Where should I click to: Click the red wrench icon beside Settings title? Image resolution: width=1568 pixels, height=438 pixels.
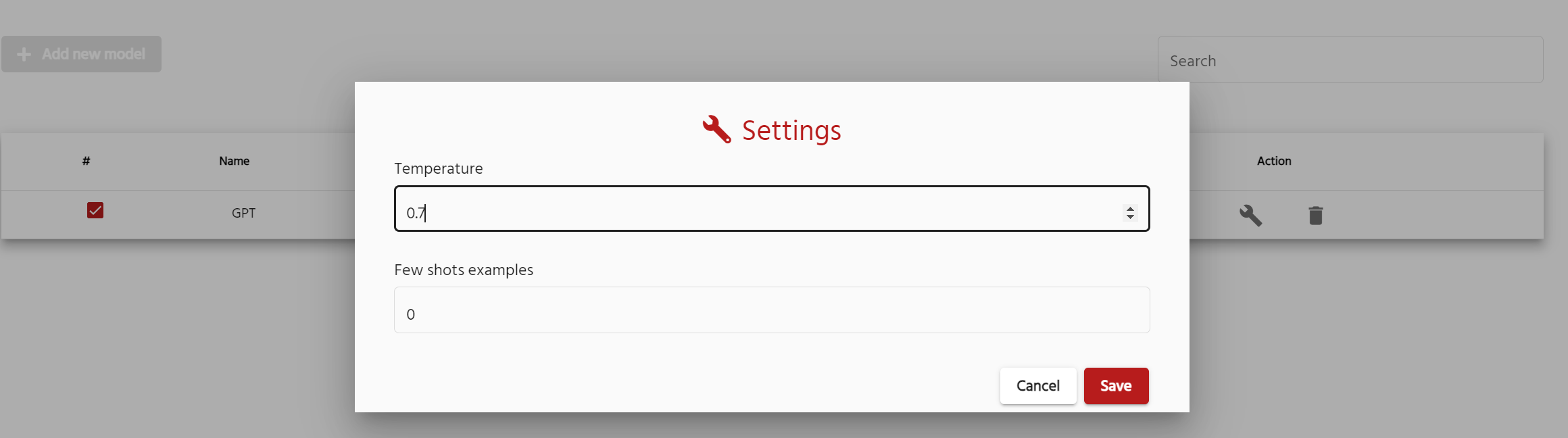(716, 129)
